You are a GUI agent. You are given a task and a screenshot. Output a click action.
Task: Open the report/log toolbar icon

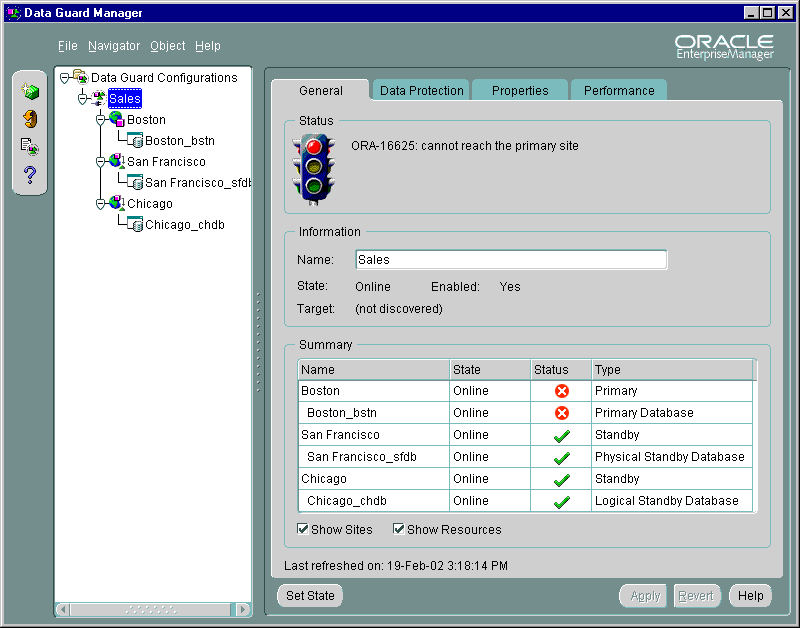pyautogui.click(x=29, y=146)
